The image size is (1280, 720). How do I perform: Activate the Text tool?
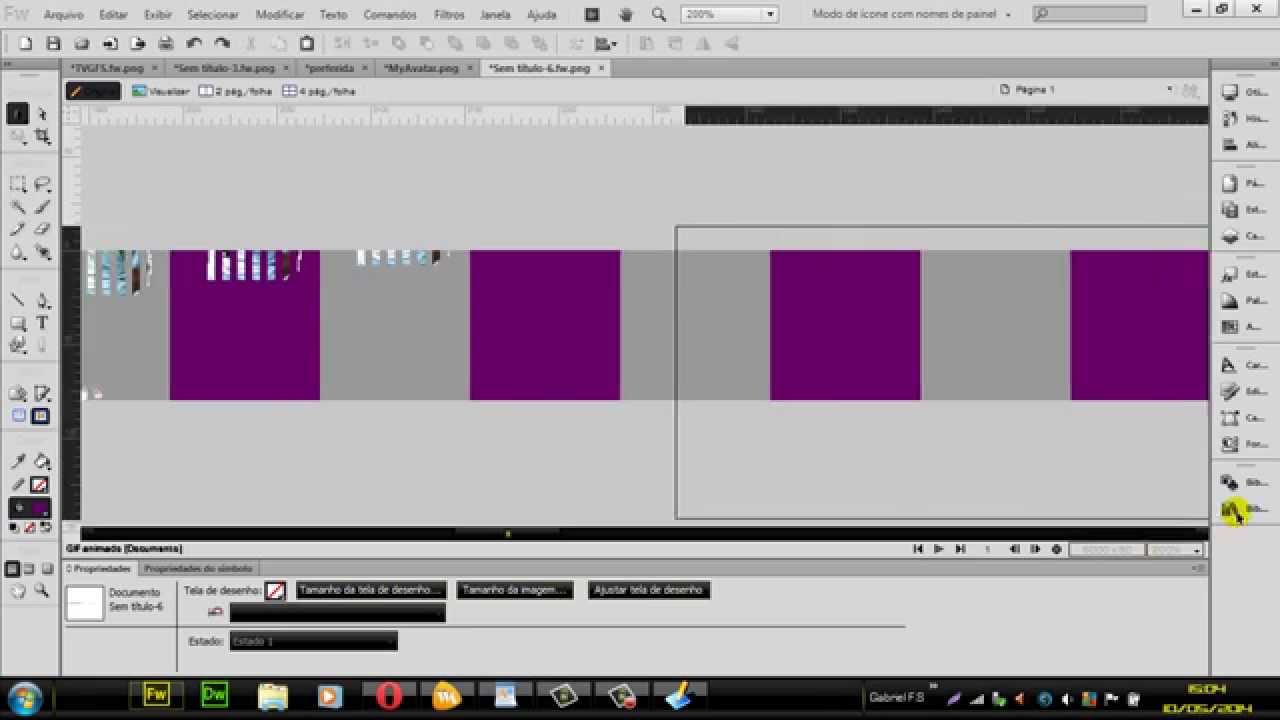click(x=42, y=322)
